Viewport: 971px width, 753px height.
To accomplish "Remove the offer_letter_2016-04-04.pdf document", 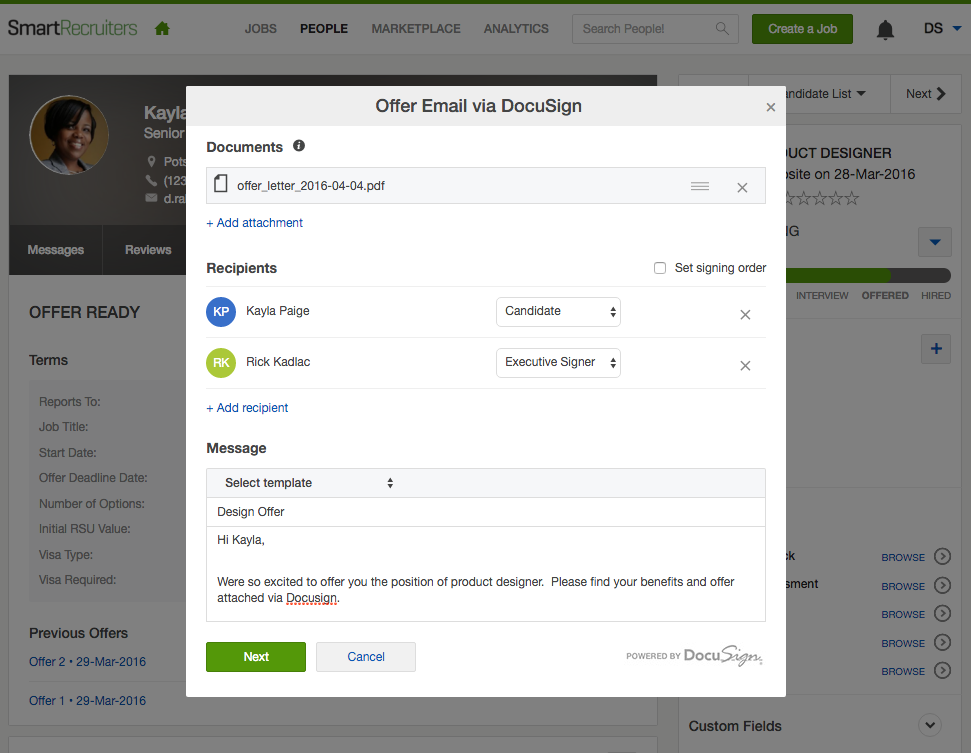I will point(742,187).
